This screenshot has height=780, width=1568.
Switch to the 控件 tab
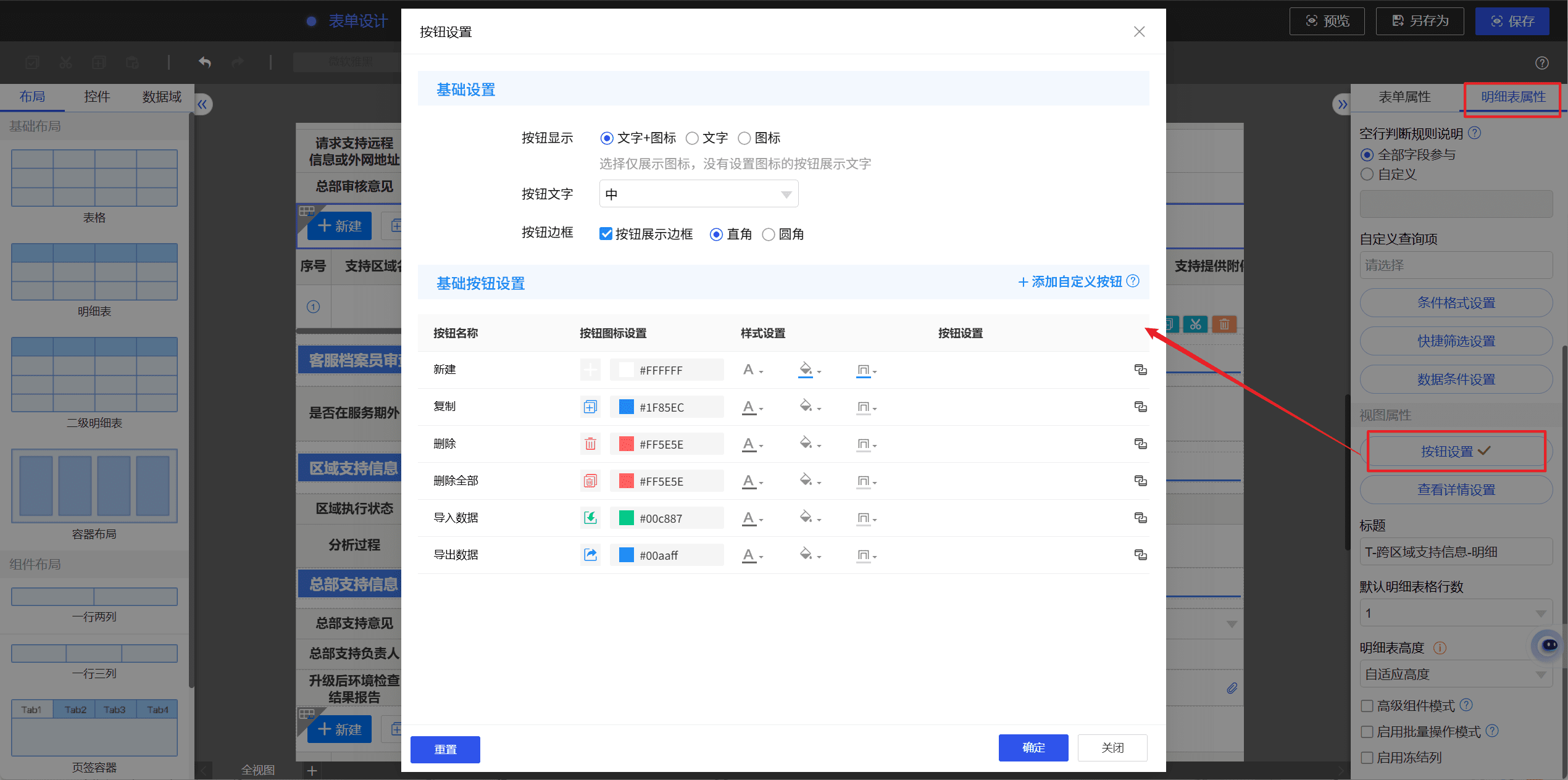(x=97, y=97)
